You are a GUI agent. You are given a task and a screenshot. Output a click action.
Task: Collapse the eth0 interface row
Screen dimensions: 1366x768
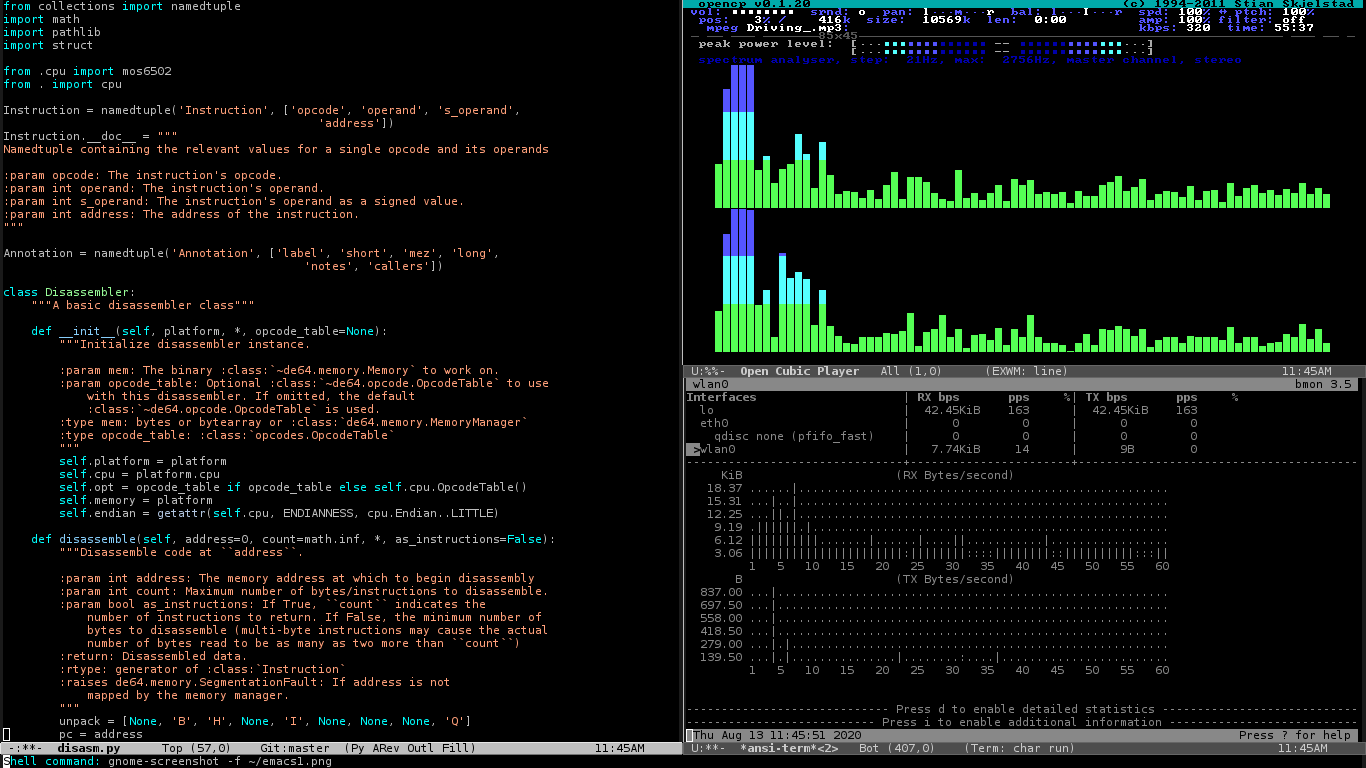click(x=713, y=423)
